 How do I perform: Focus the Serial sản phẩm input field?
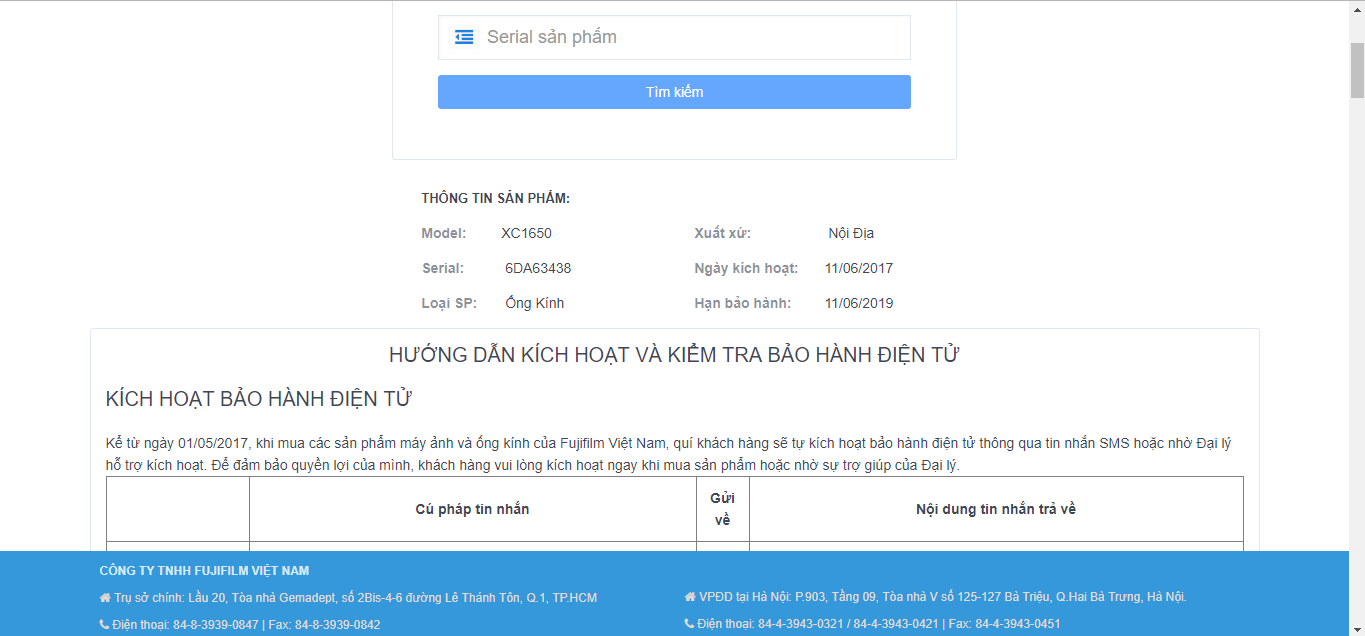click(690, 37)
